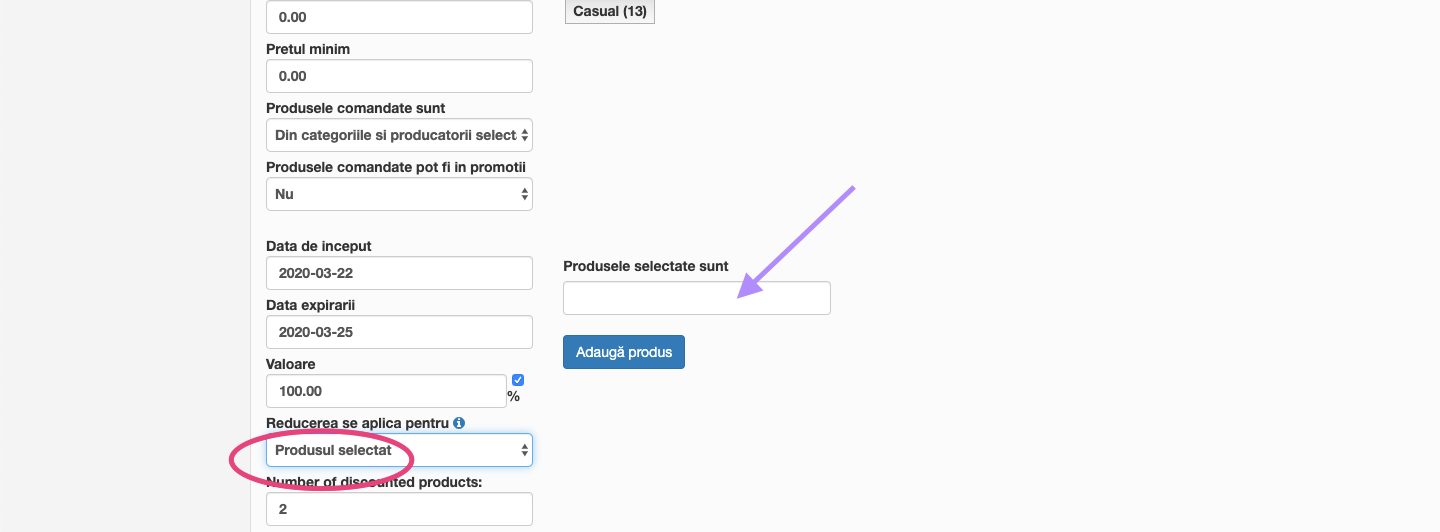Click the Produsele selectate sunt label
This screenshot has height=532, width=1440.
[646, 266]
